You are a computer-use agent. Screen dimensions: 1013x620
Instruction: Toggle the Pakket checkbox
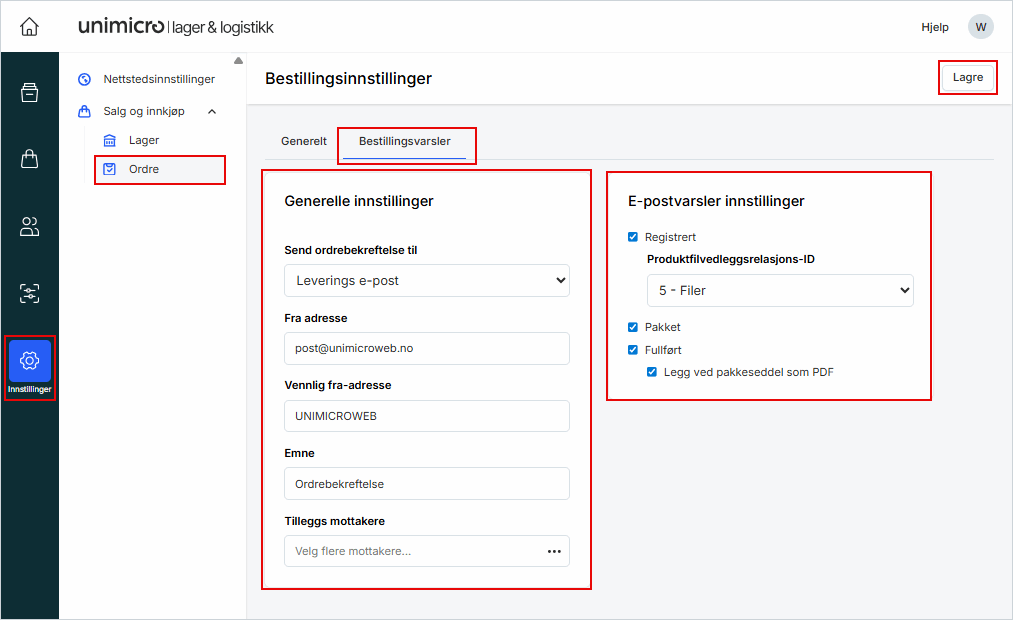(x=633, y=327)
